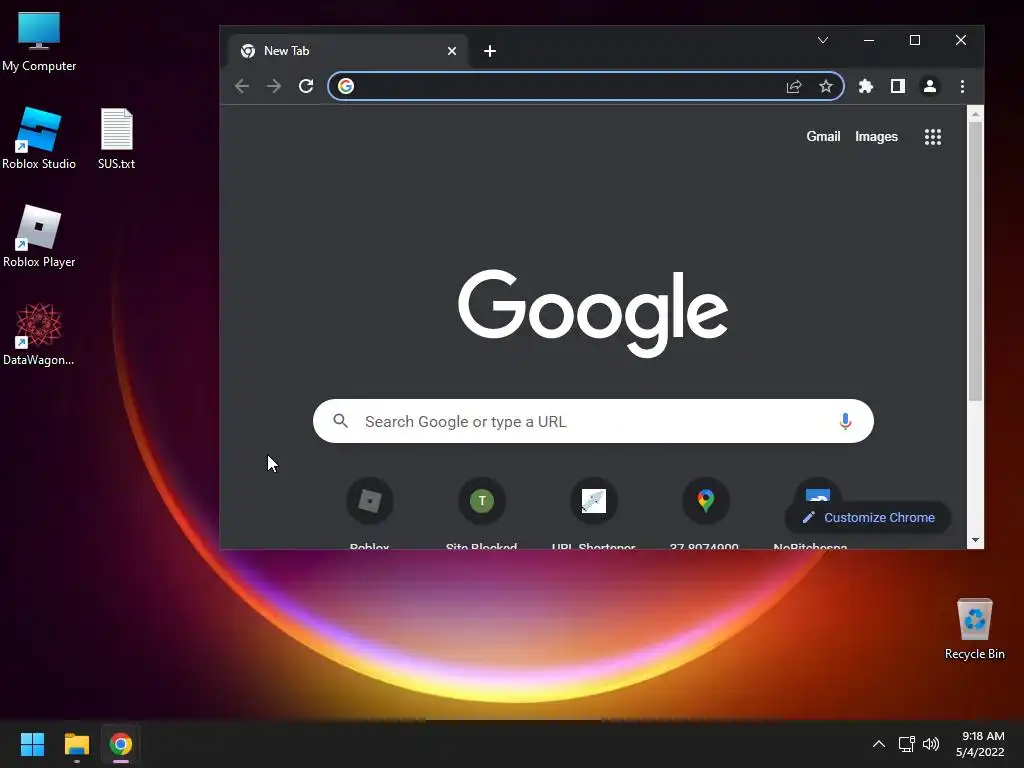
Task: Open the volume speaker icon in tray
Action: click(931, 744)
